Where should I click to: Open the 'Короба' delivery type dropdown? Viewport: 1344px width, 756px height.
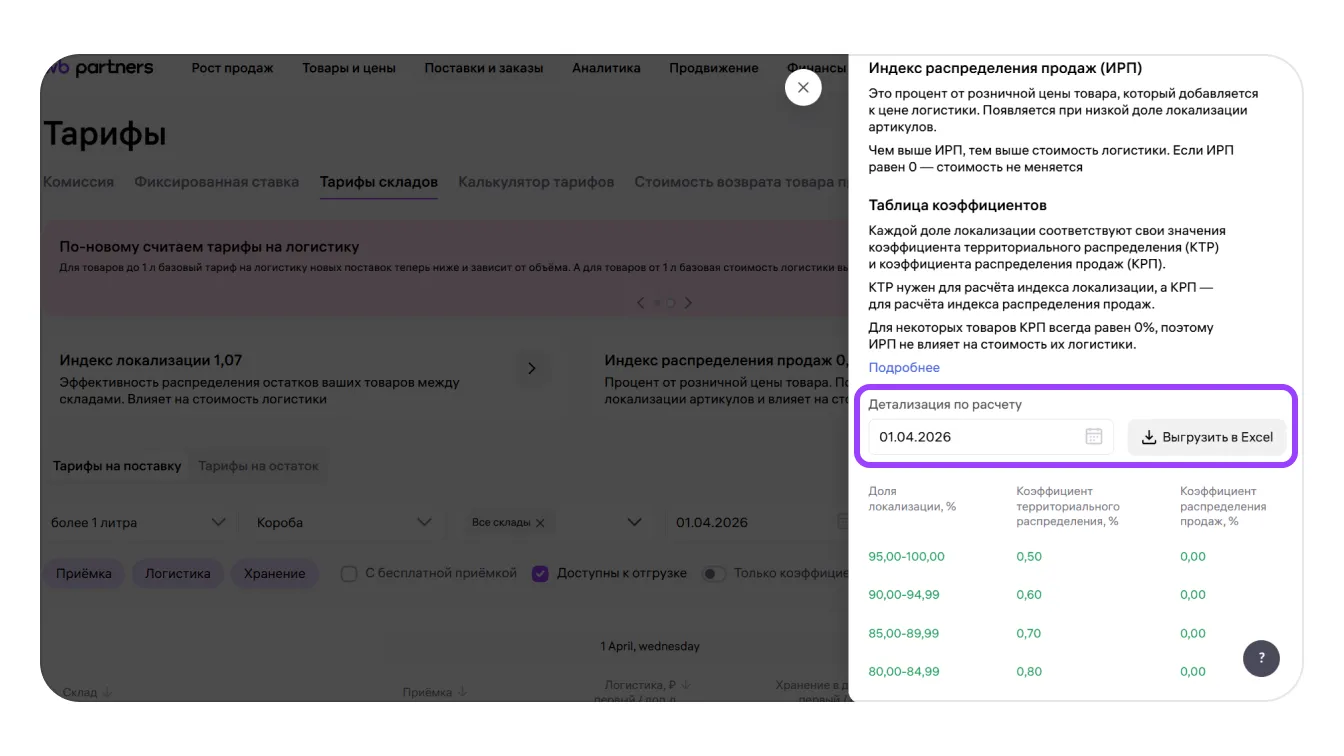424,523
